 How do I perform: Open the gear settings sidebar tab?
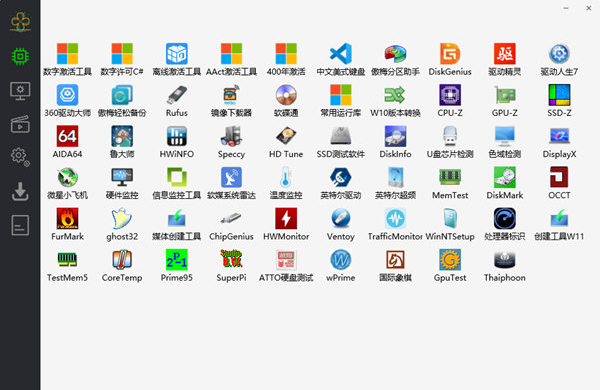(20, 157)
